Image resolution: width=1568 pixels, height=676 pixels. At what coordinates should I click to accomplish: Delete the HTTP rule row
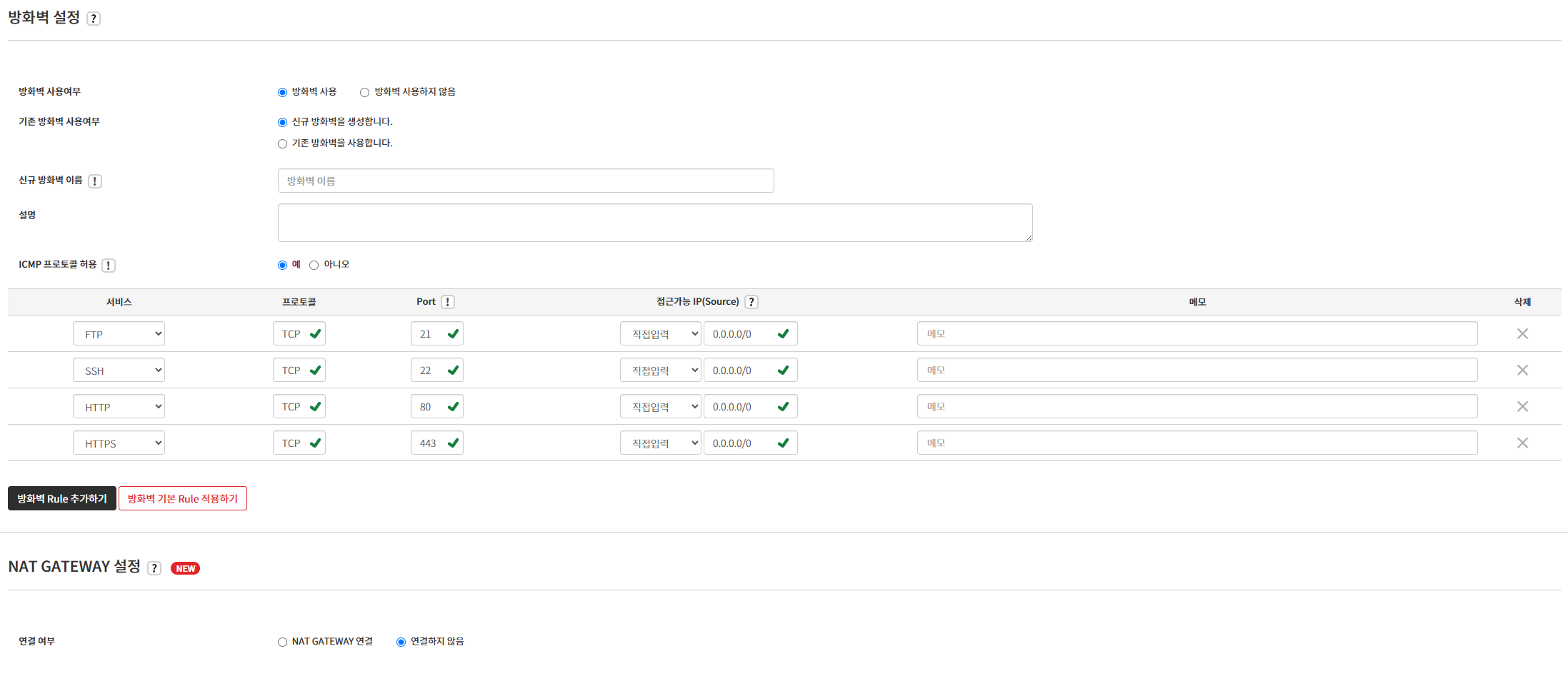tap(1522, 406)
